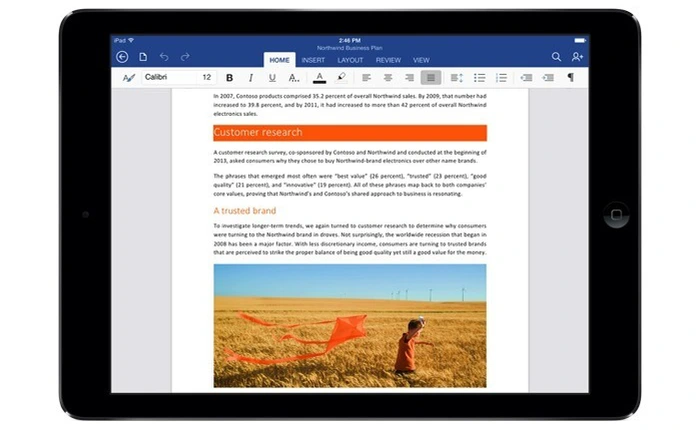This screenshot has height=430, width=700.
Task: Open the Styles brush icon
Action: click(x=129, y=78)
